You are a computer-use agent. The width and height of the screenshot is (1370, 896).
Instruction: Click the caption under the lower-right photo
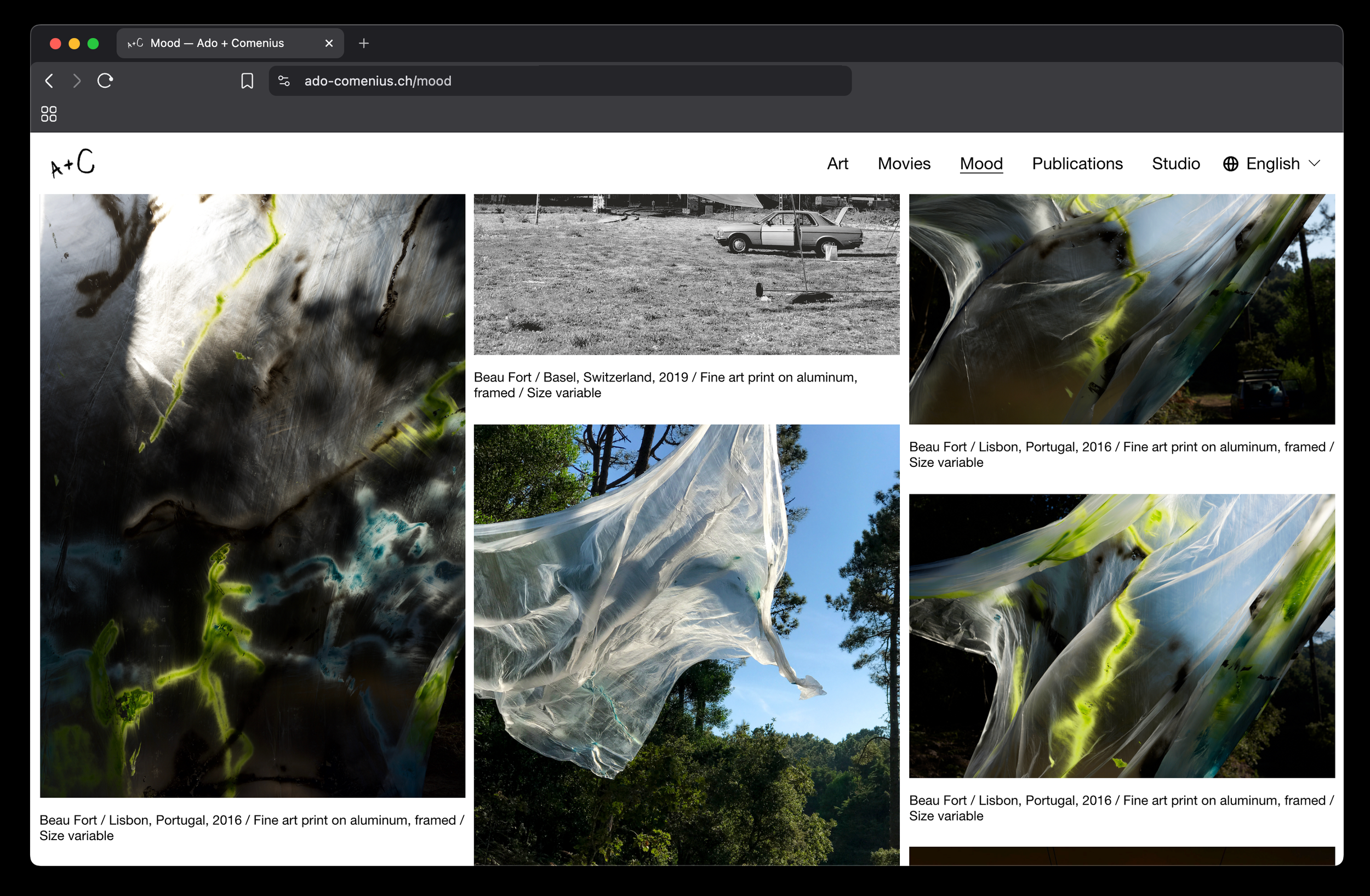(1121, 808)
